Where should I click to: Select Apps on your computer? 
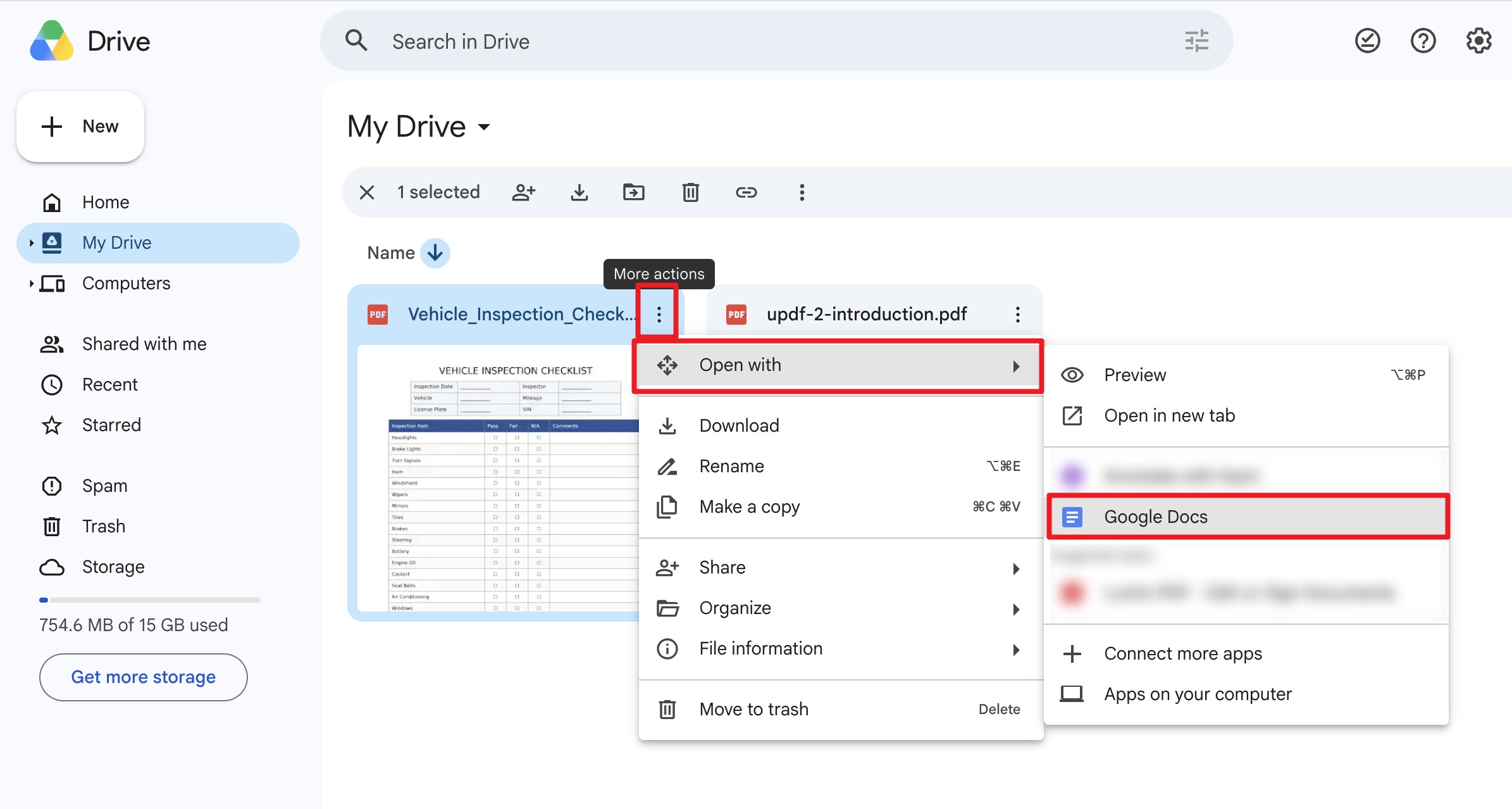[1246, 694]
